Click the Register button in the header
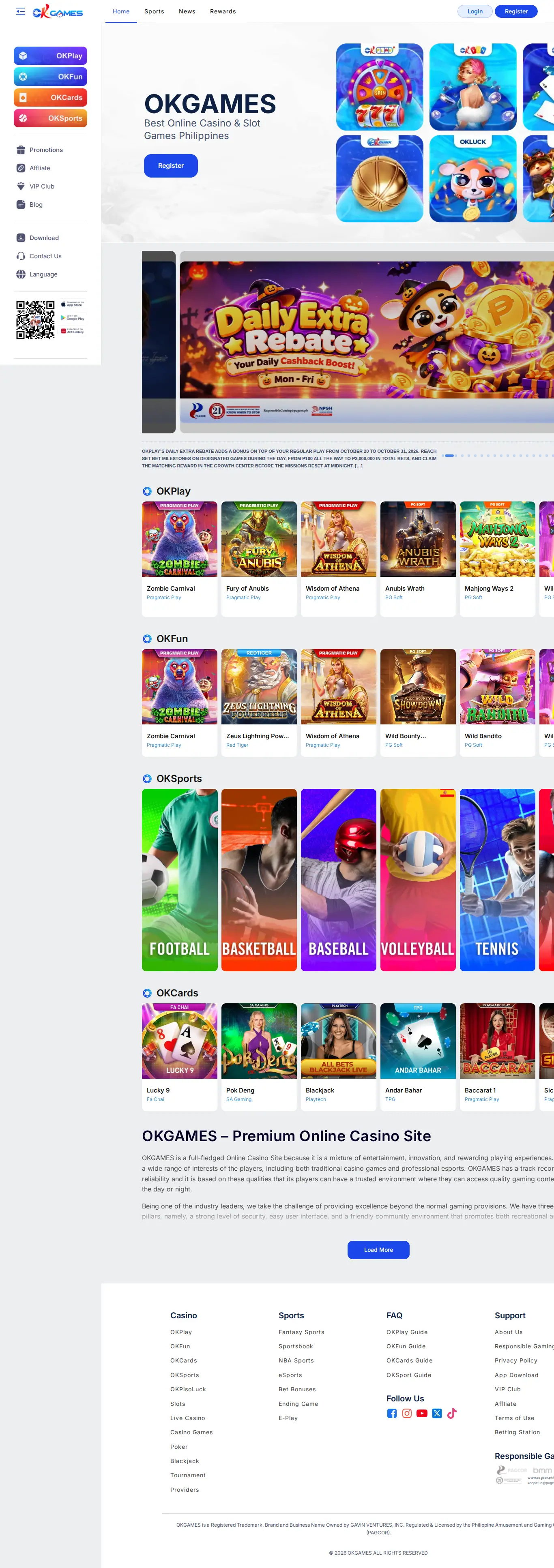This screenshot has height=1568, width=554. (516, 12)
